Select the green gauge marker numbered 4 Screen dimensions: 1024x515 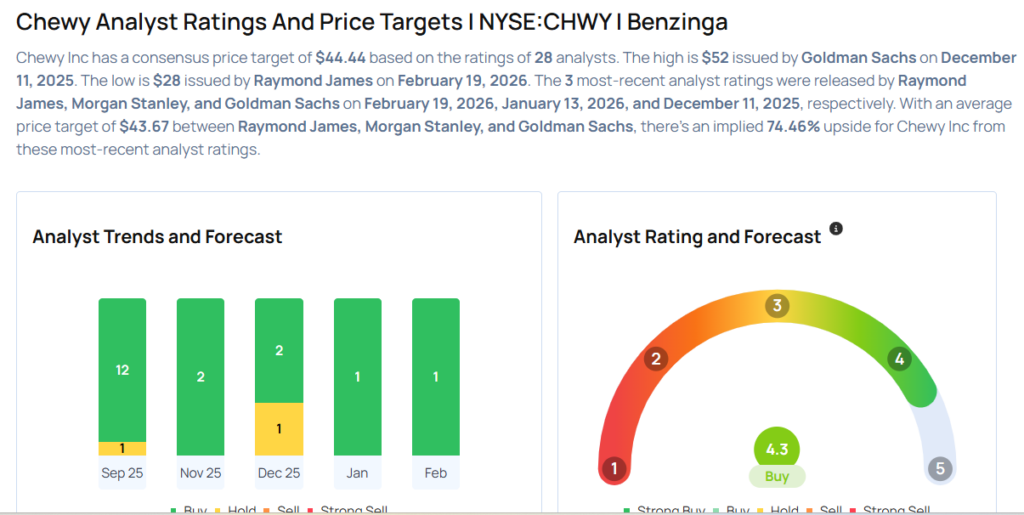click(x=899, y=358)
